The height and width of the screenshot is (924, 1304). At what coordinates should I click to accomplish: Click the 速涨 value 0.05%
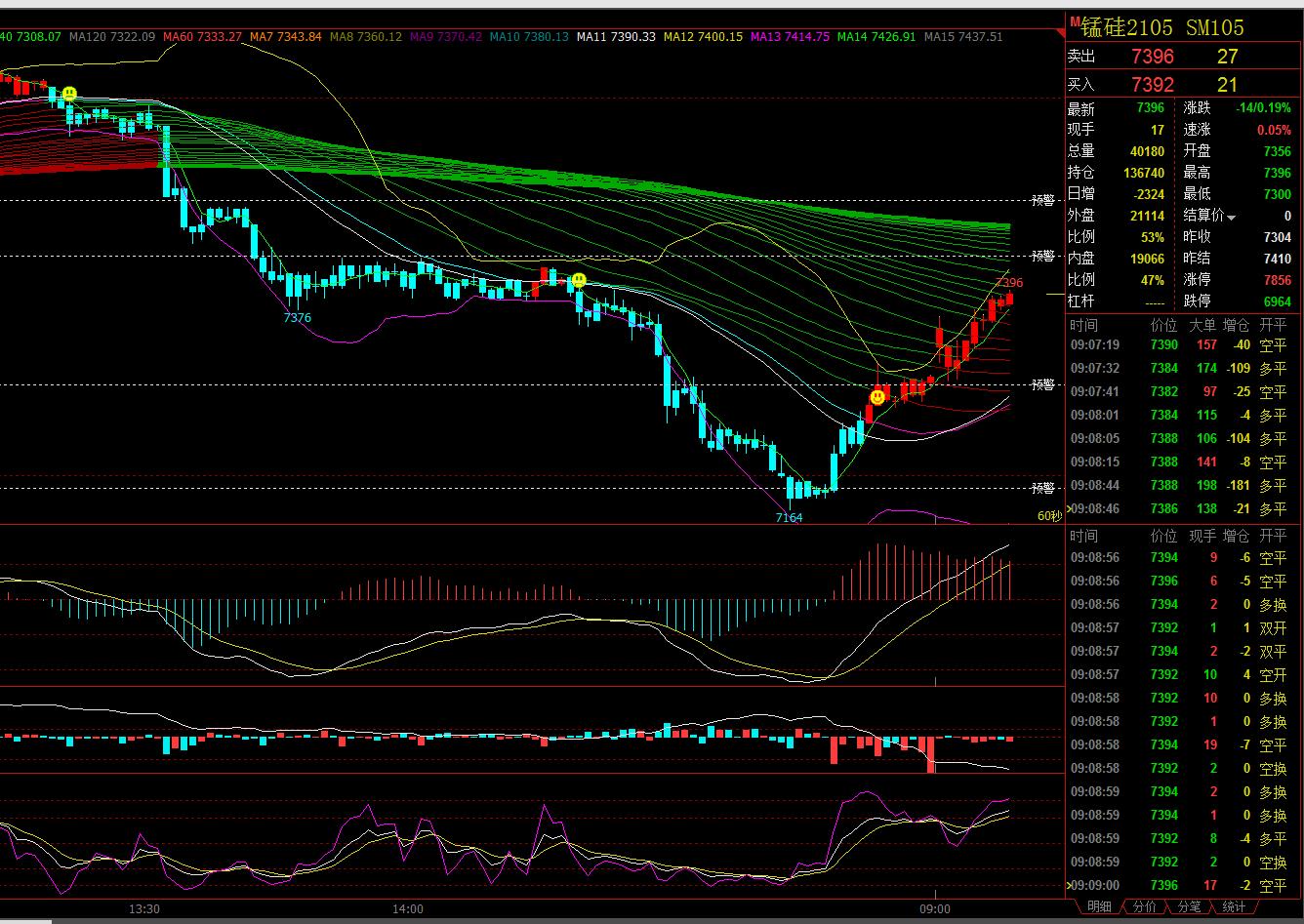click(x=1274, y=130)
